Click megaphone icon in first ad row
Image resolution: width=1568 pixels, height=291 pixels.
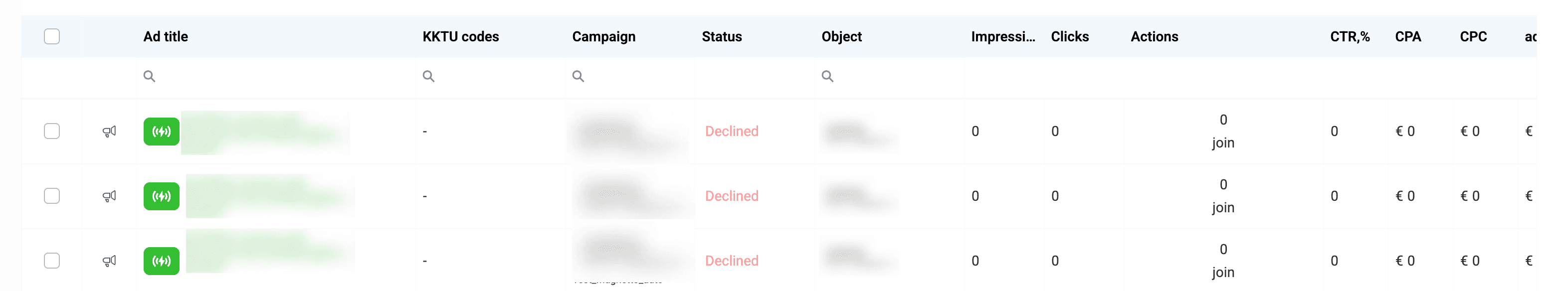(x=110, y=132)
